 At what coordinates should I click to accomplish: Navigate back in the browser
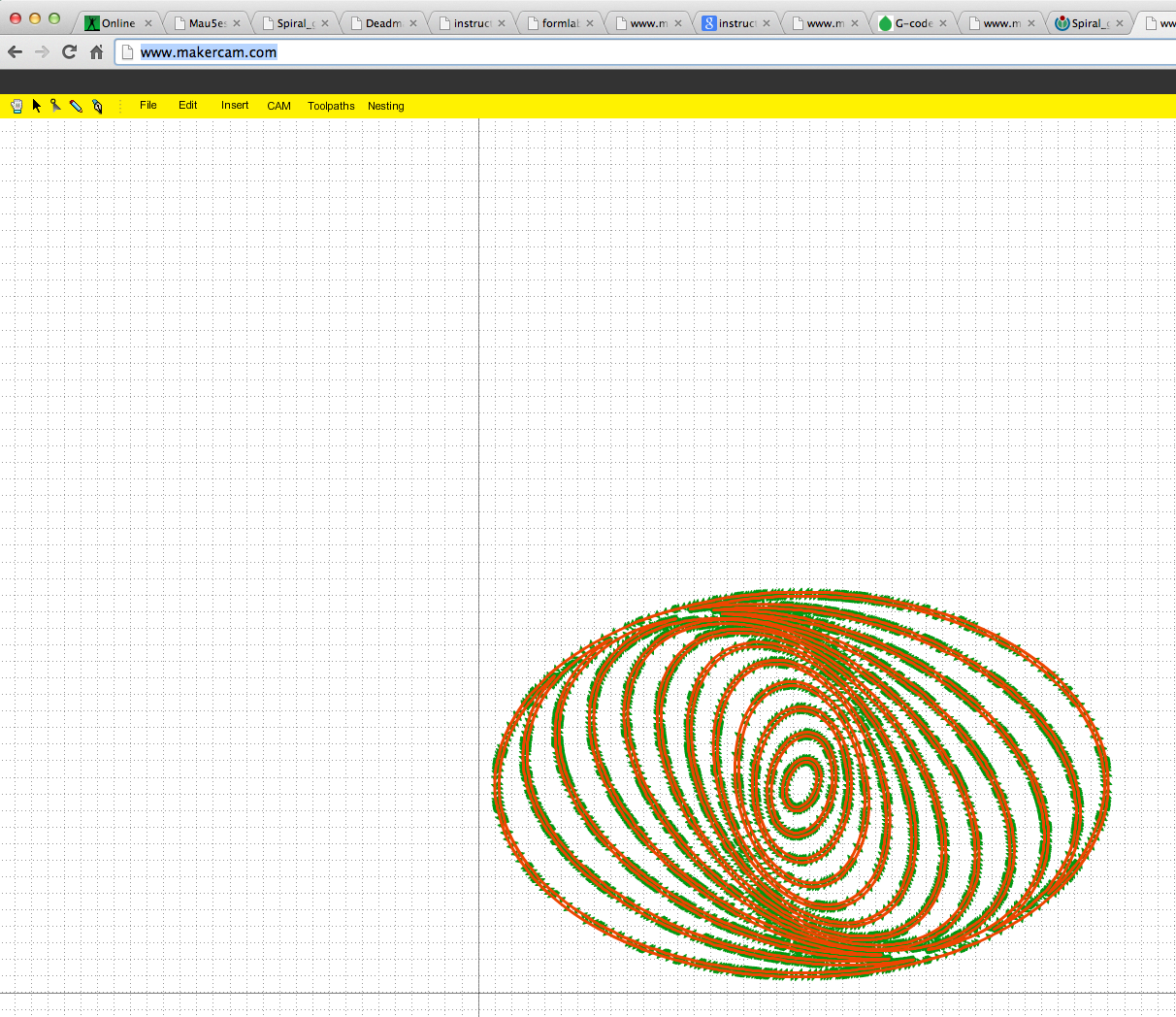tap(16, 52)
